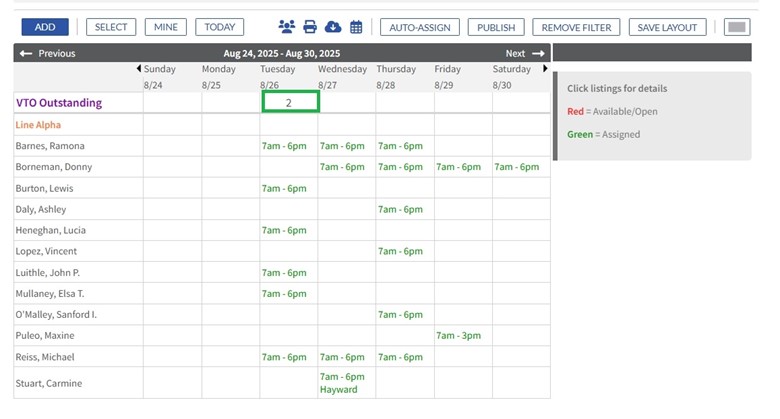Click the Line Alpha group heading
Screen dimensions: 780x419
[38, 125]
